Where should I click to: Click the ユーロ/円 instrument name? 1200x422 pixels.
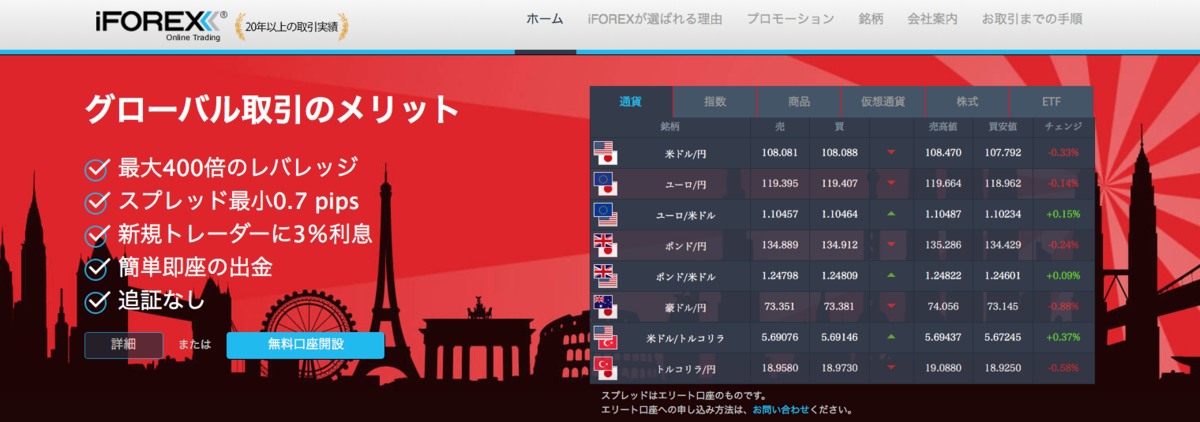coord(685,184)
